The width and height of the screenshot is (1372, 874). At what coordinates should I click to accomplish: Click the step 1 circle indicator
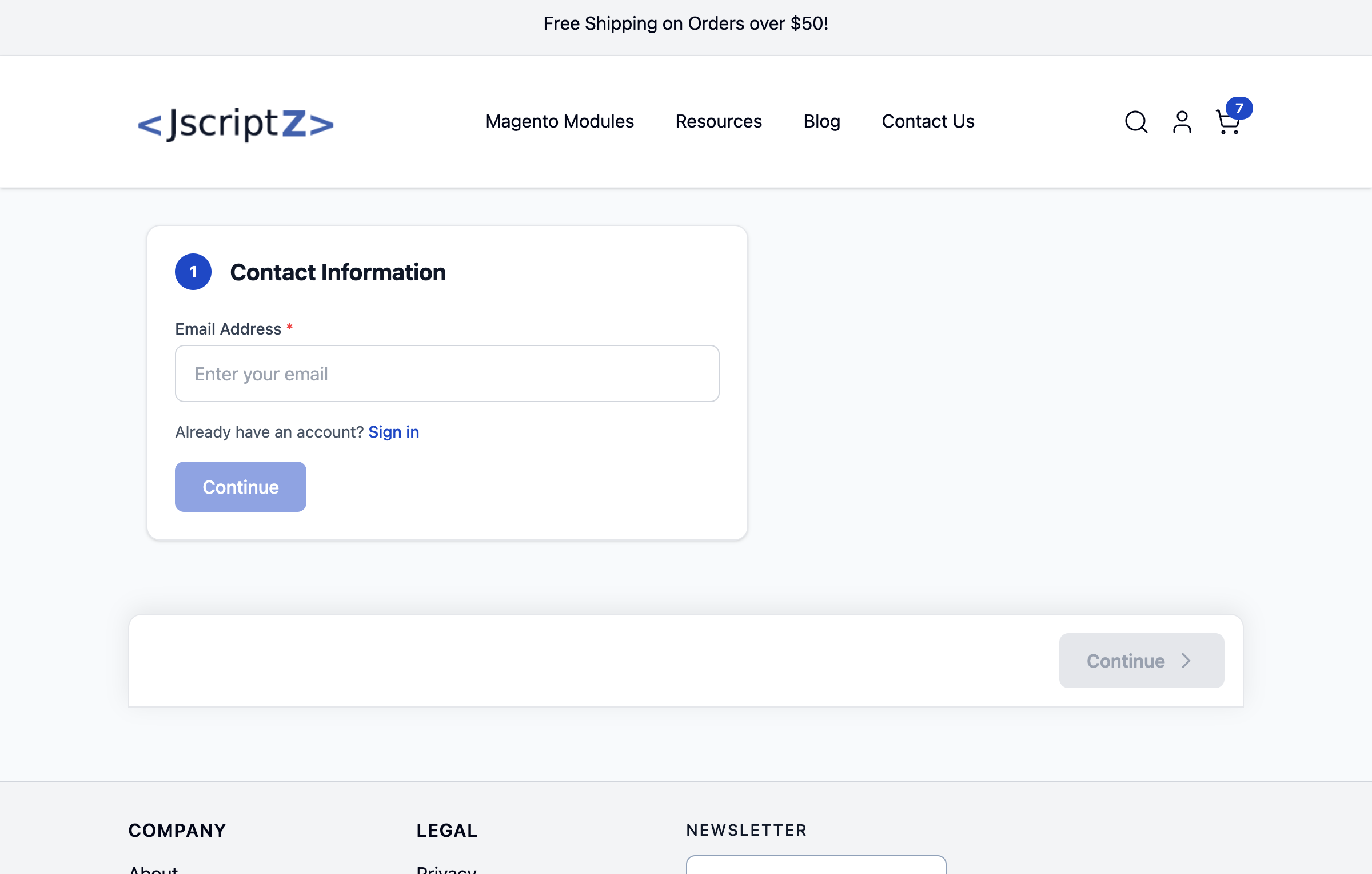coord(193,272)
